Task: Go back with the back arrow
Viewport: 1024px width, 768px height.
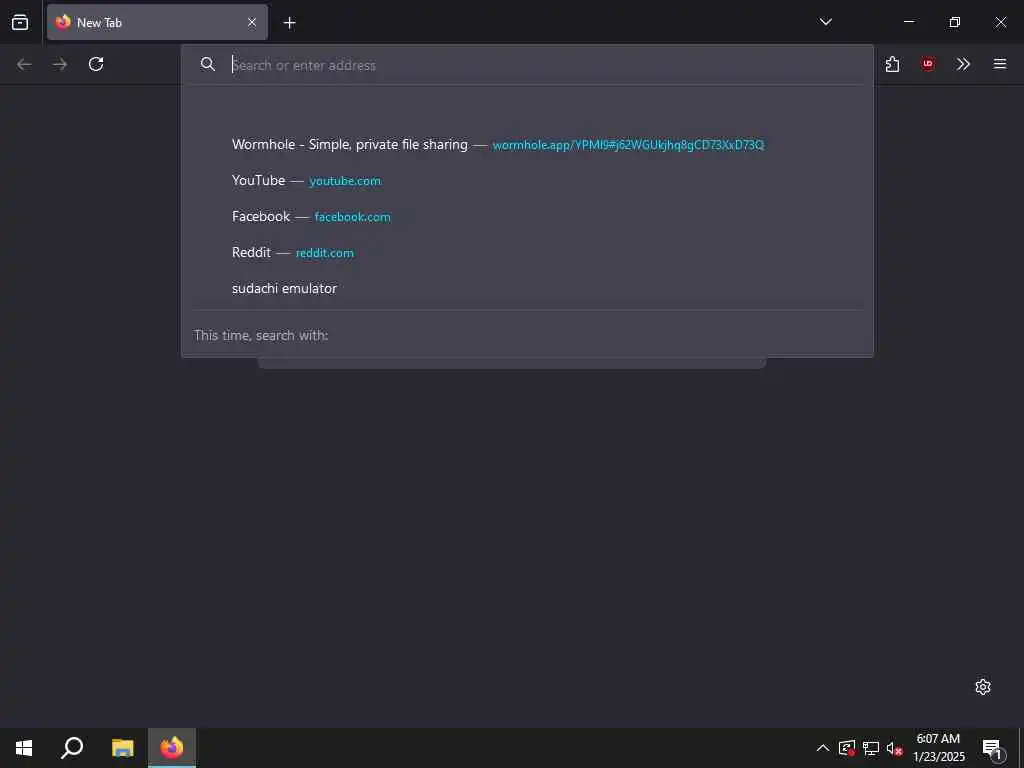Action: [24, 64]
